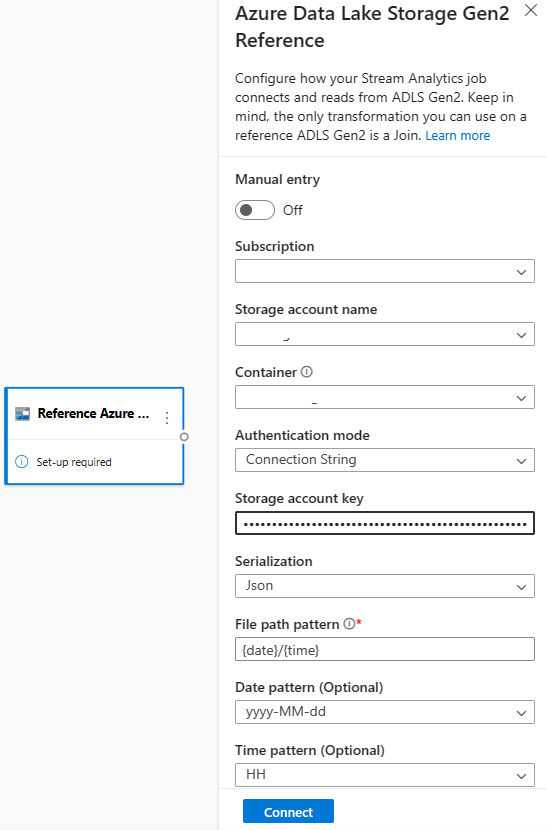Click the Set-up required info icon
This screenshot has width=547, height=830.
pyautogui.click(x=22, y=462)
